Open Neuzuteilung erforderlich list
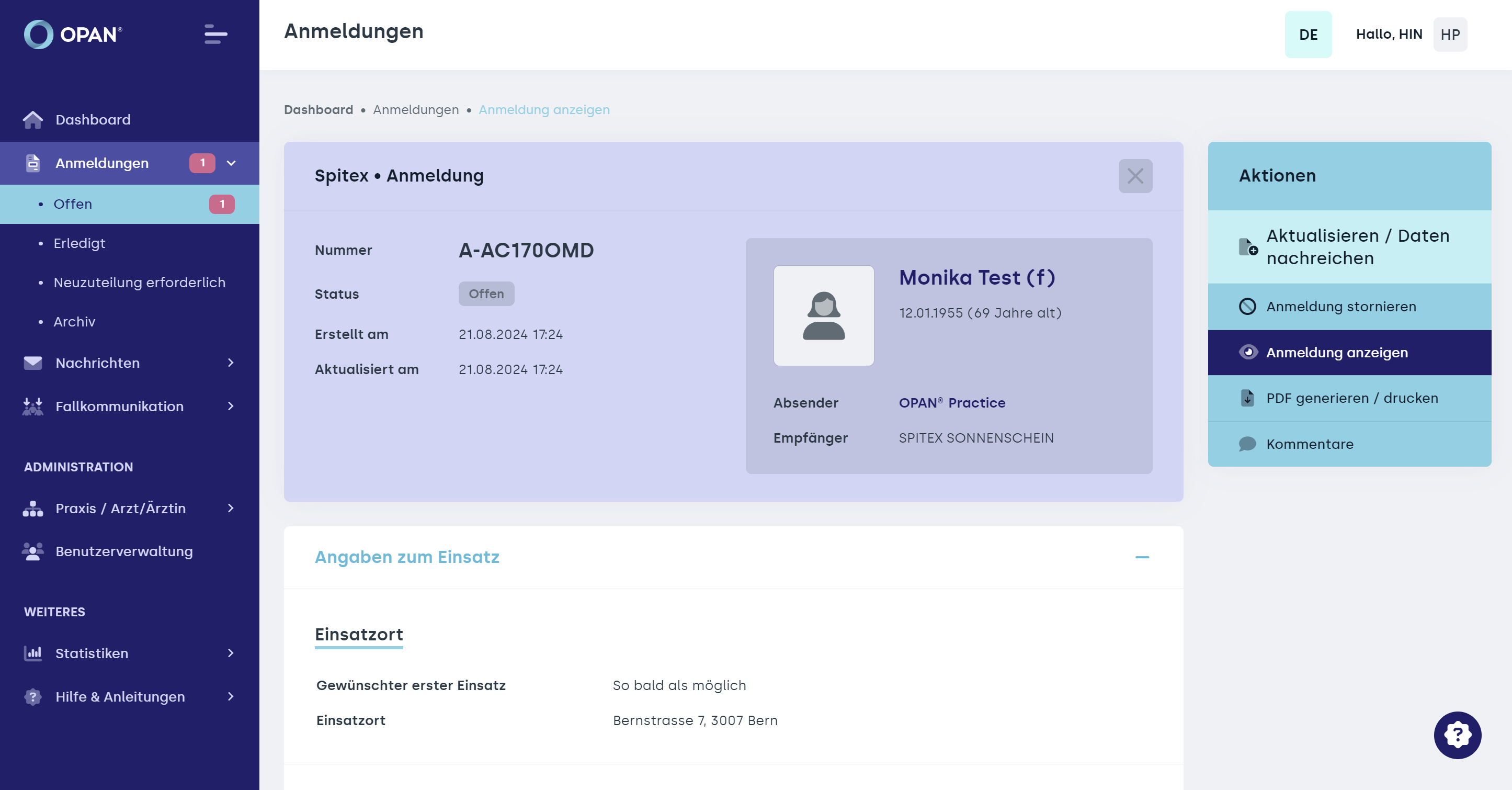The width and height of the screenshot is (1512, 790). click(x=129, y=283)
